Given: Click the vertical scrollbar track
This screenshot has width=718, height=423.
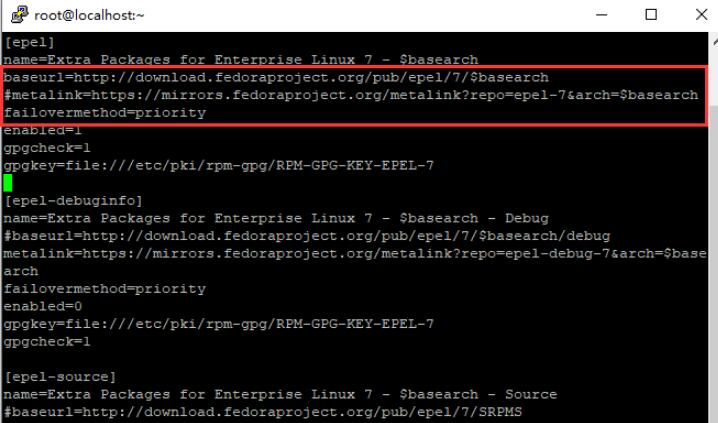Looking at the screenshot, I should point(714,229).
